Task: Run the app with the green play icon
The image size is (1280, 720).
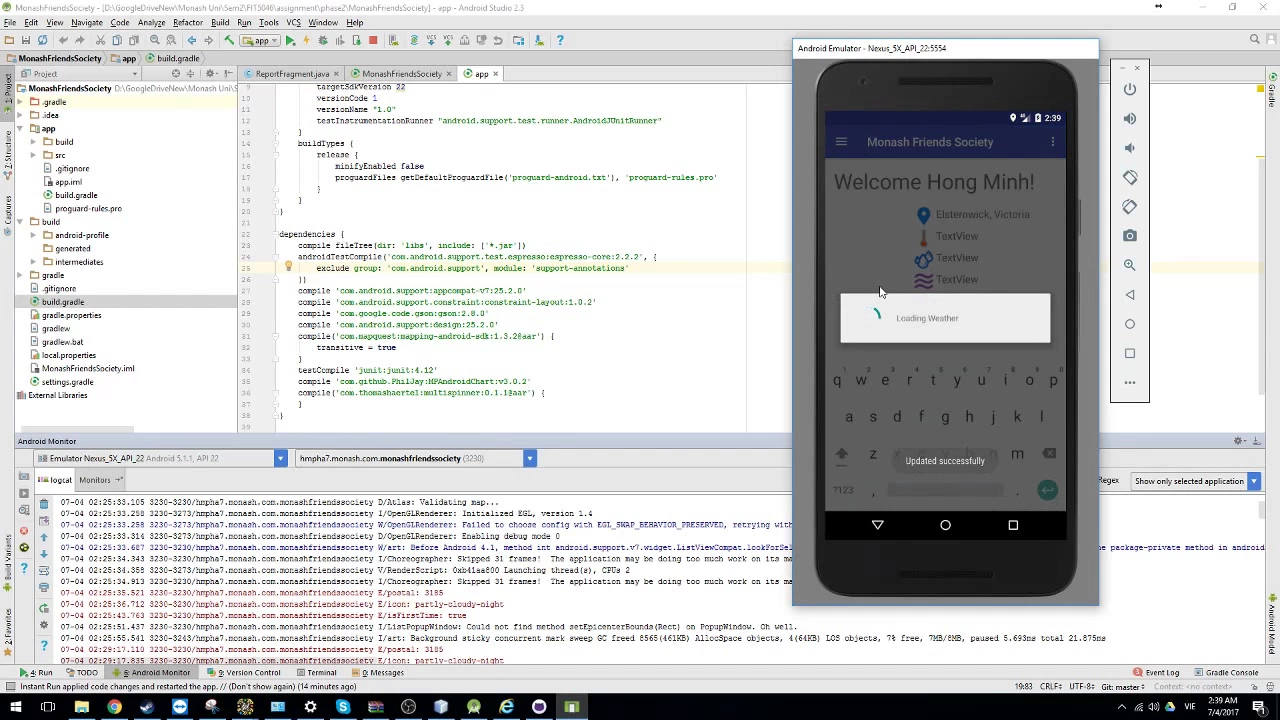Action: [x=290, y=40]
